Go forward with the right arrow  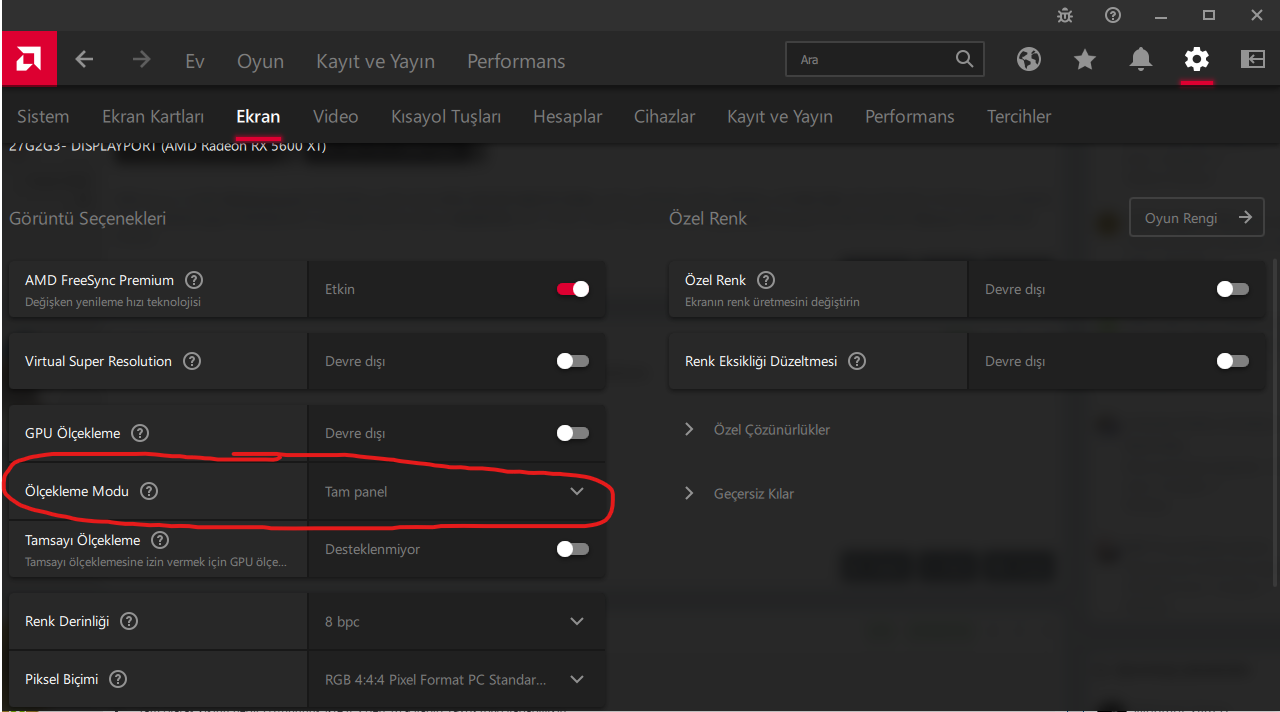[x=141, y=60]
